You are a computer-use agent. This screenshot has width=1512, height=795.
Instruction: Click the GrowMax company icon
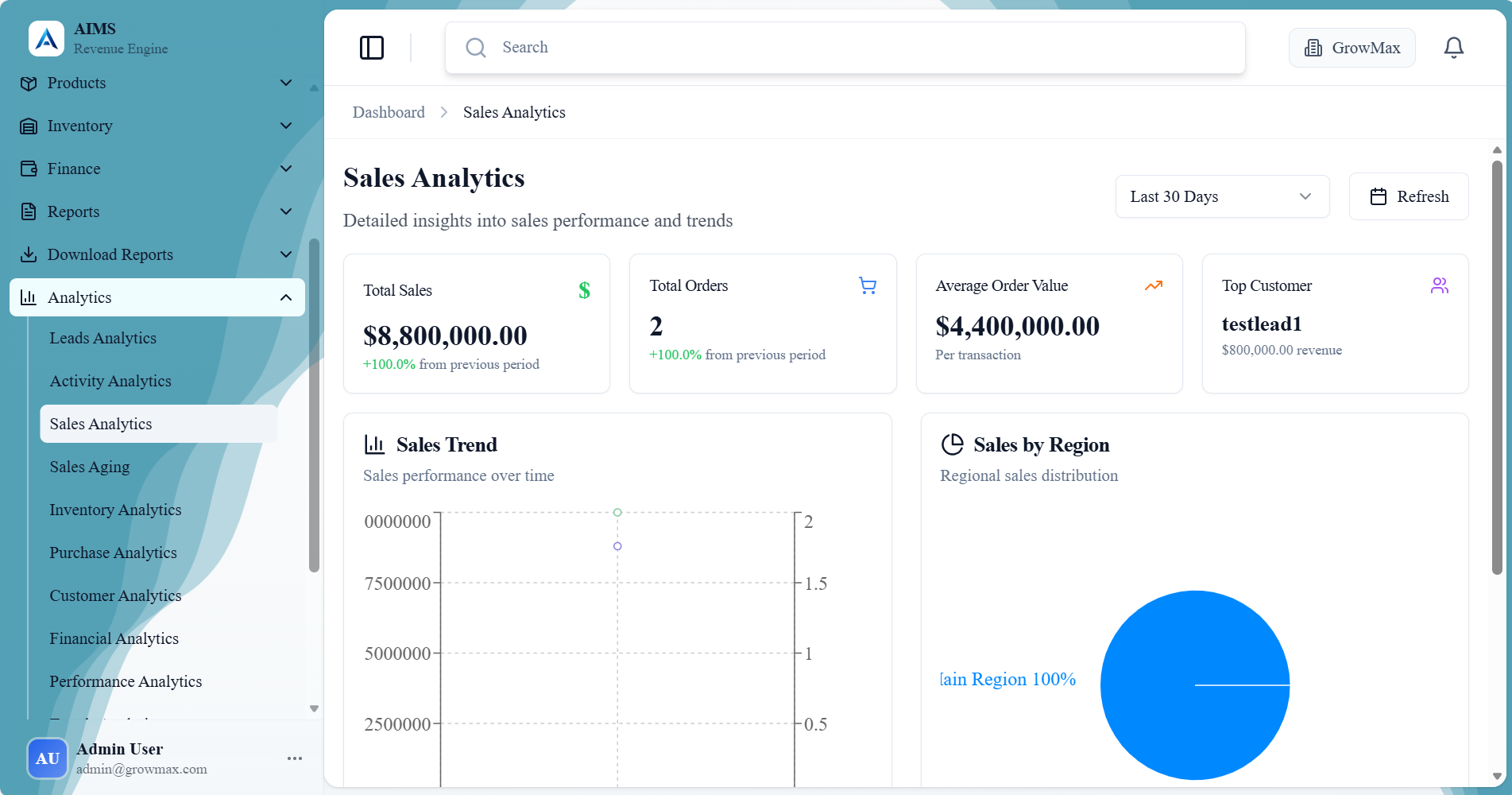point(1313,48)
